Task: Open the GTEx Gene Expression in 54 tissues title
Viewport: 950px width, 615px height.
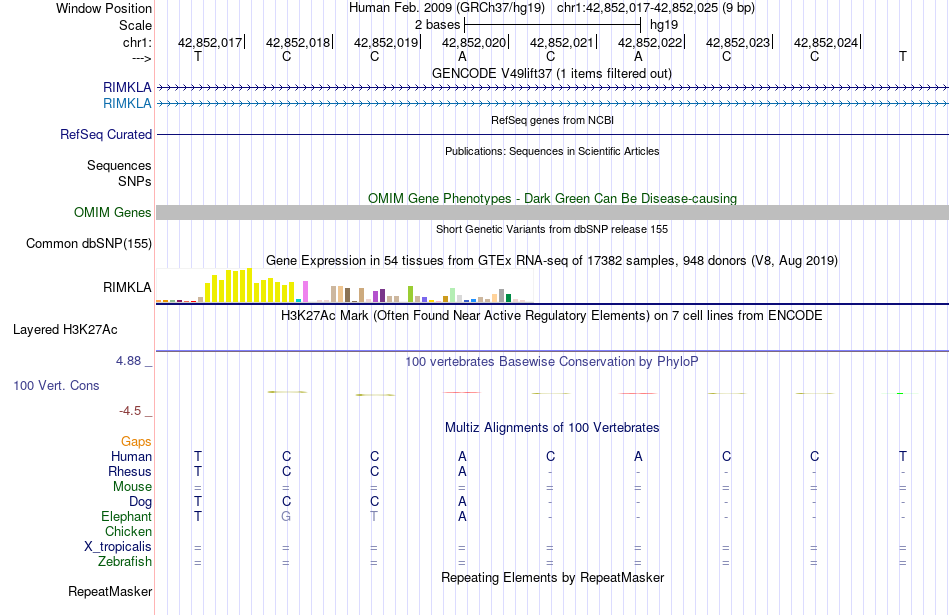Action: tap(552, 261)
